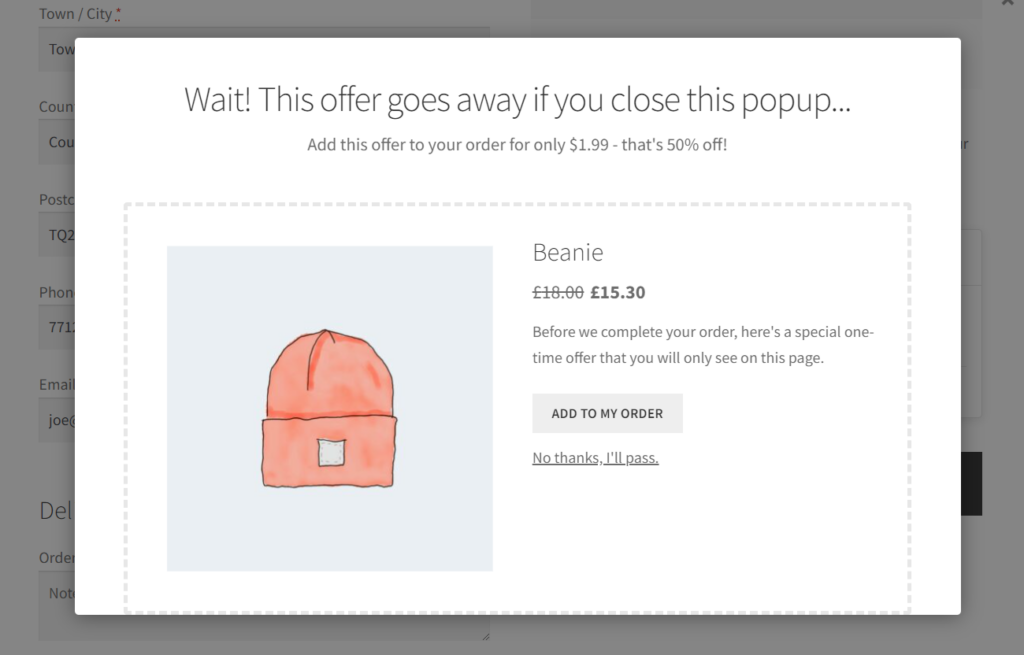Click the required asterisk beside Town / City

118,12
